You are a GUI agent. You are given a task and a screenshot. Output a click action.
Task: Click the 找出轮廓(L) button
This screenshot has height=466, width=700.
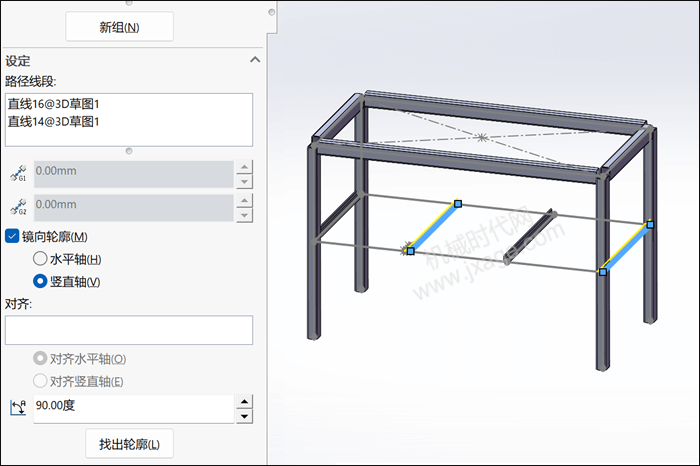tap(129, 444)
